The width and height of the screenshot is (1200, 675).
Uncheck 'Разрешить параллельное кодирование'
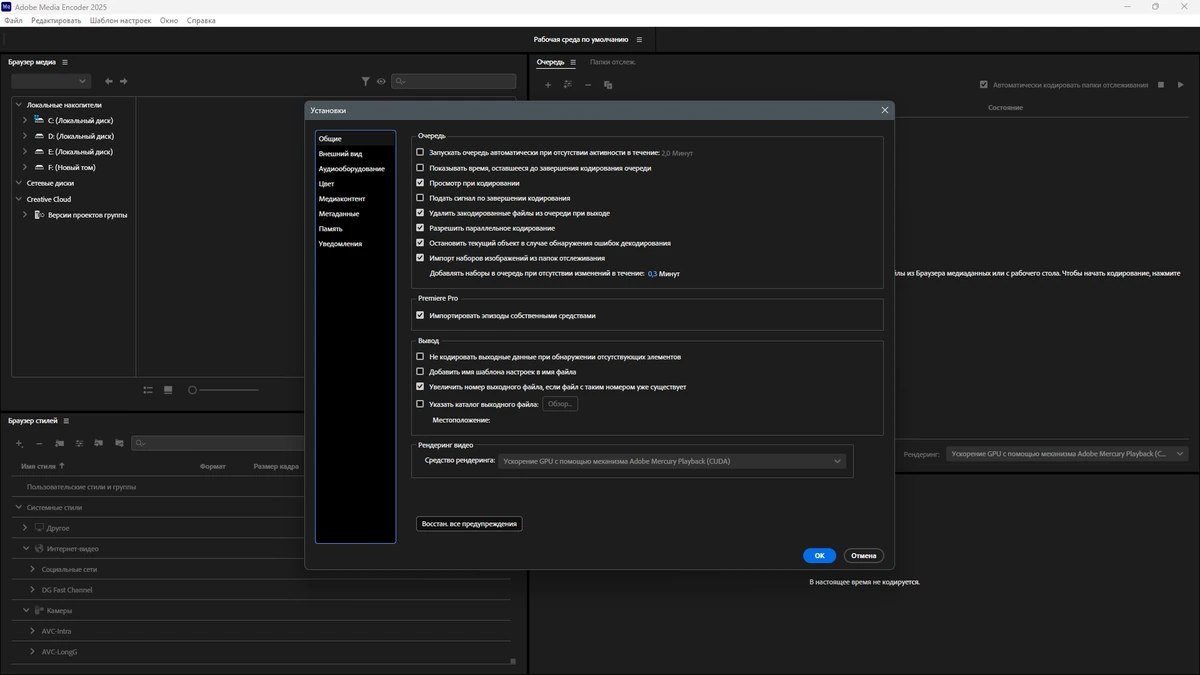420,228
